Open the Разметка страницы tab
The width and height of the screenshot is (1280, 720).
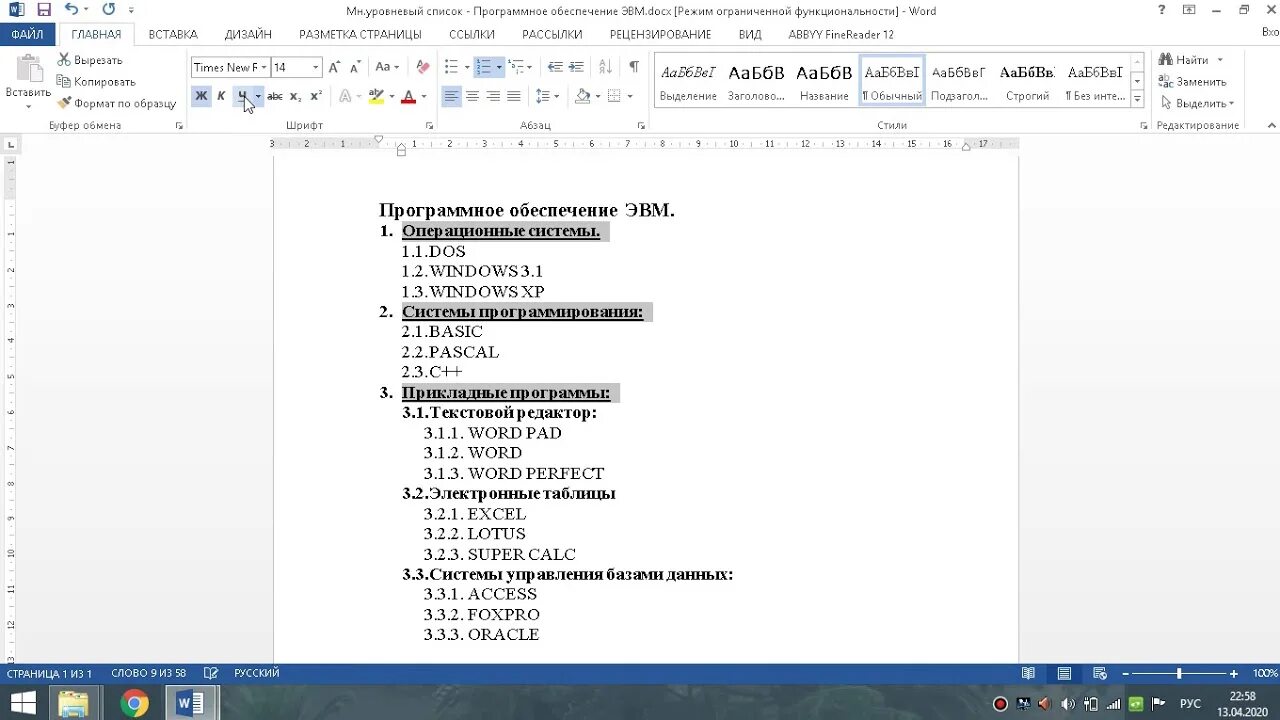click(360, 34)
